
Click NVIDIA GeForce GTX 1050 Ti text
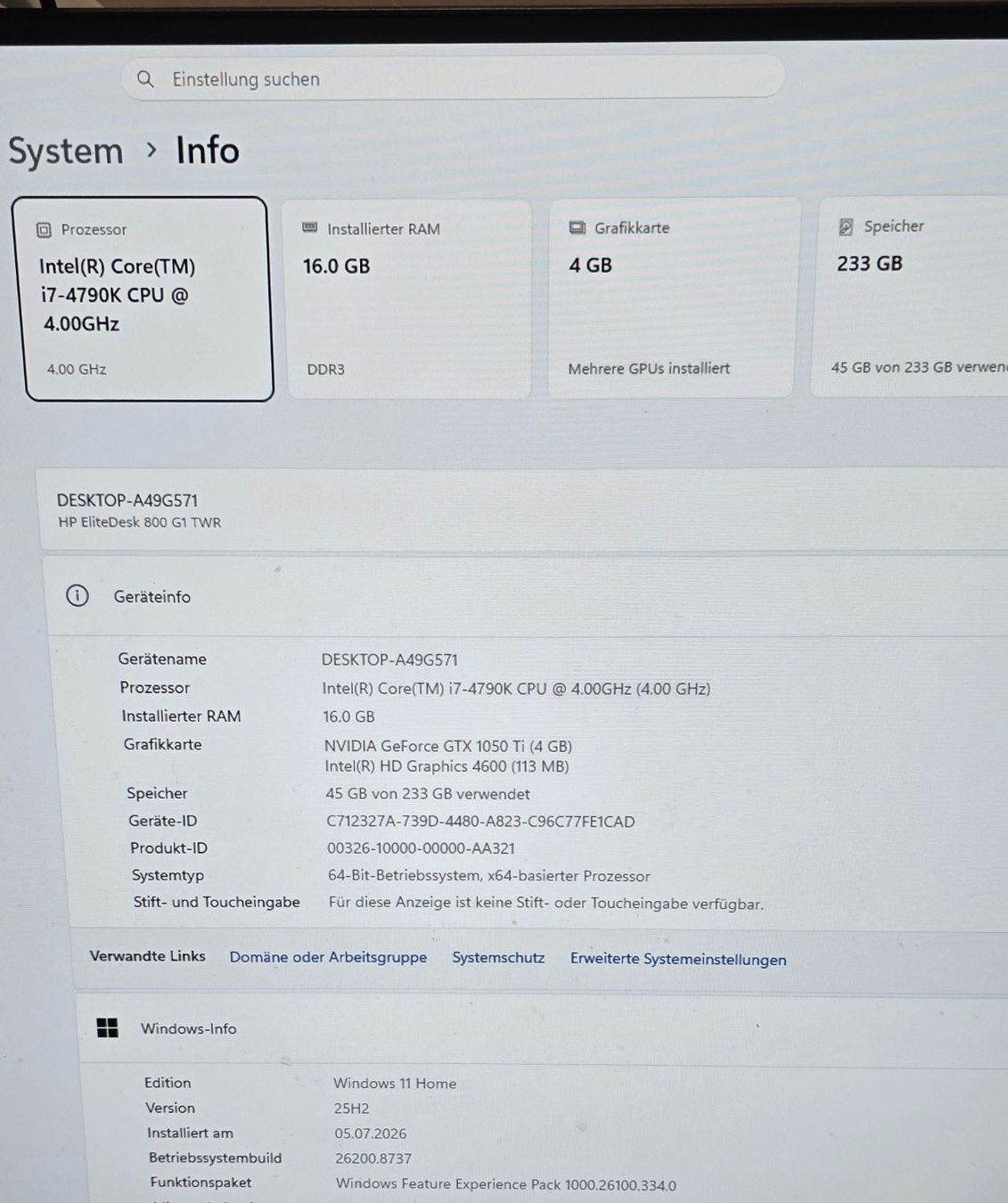tap(448, 746)
